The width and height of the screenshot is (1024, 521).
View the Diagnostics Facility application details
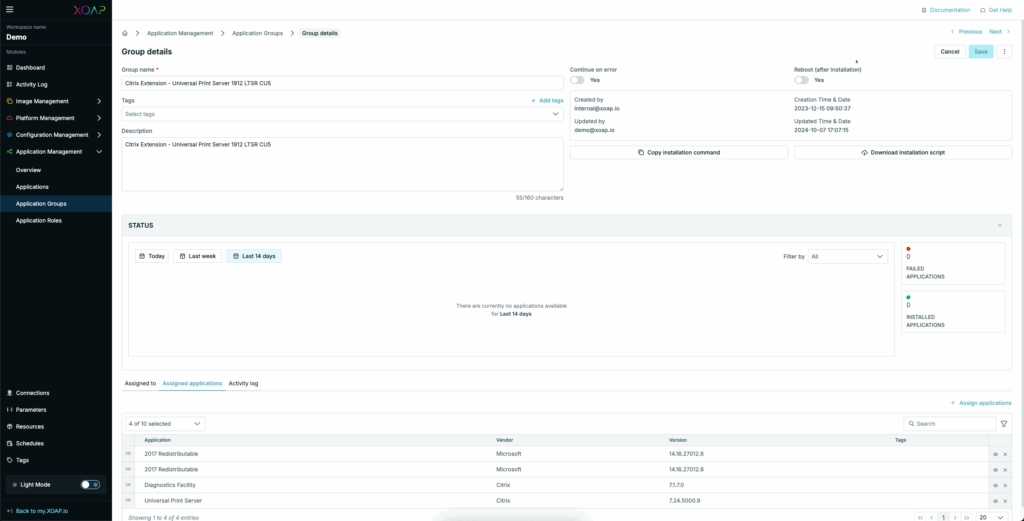[x=995, y=485]
